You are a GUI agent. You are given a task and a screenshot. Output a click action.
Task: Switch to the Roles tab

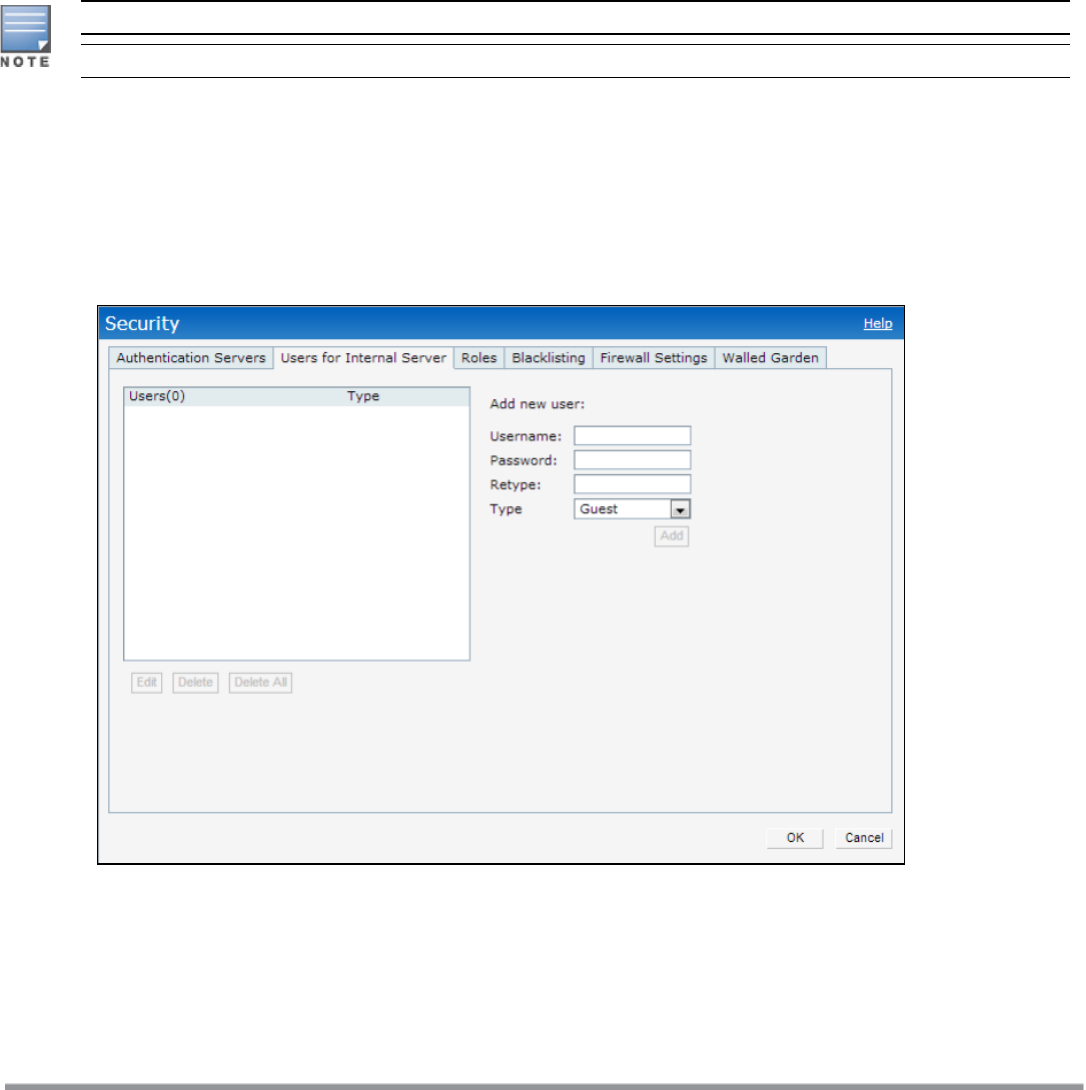coord(479,357)
